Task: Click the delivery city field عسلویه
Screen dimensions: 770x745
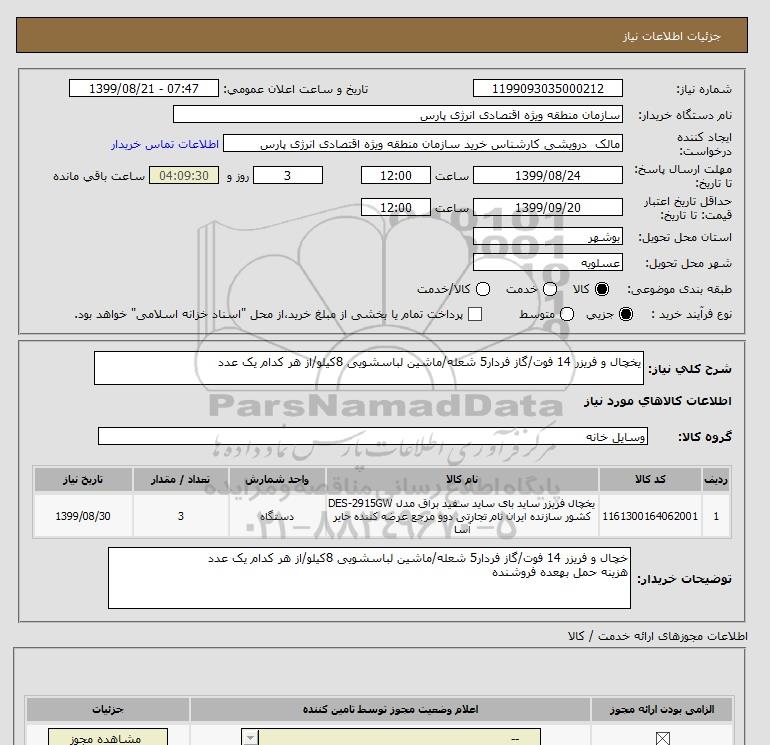Action: click(x=548, y=263)
